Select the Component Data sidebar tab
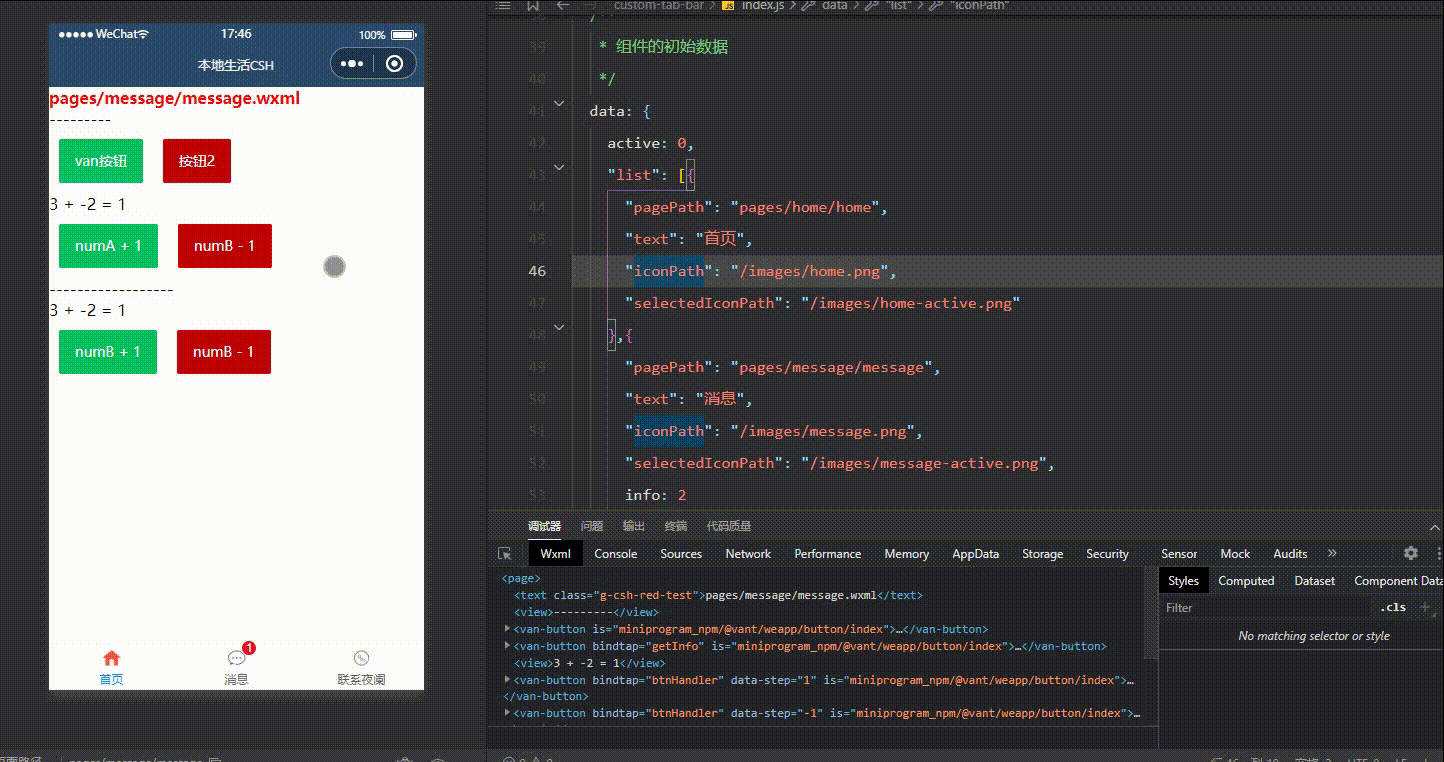 click(x=1398, y=581)
